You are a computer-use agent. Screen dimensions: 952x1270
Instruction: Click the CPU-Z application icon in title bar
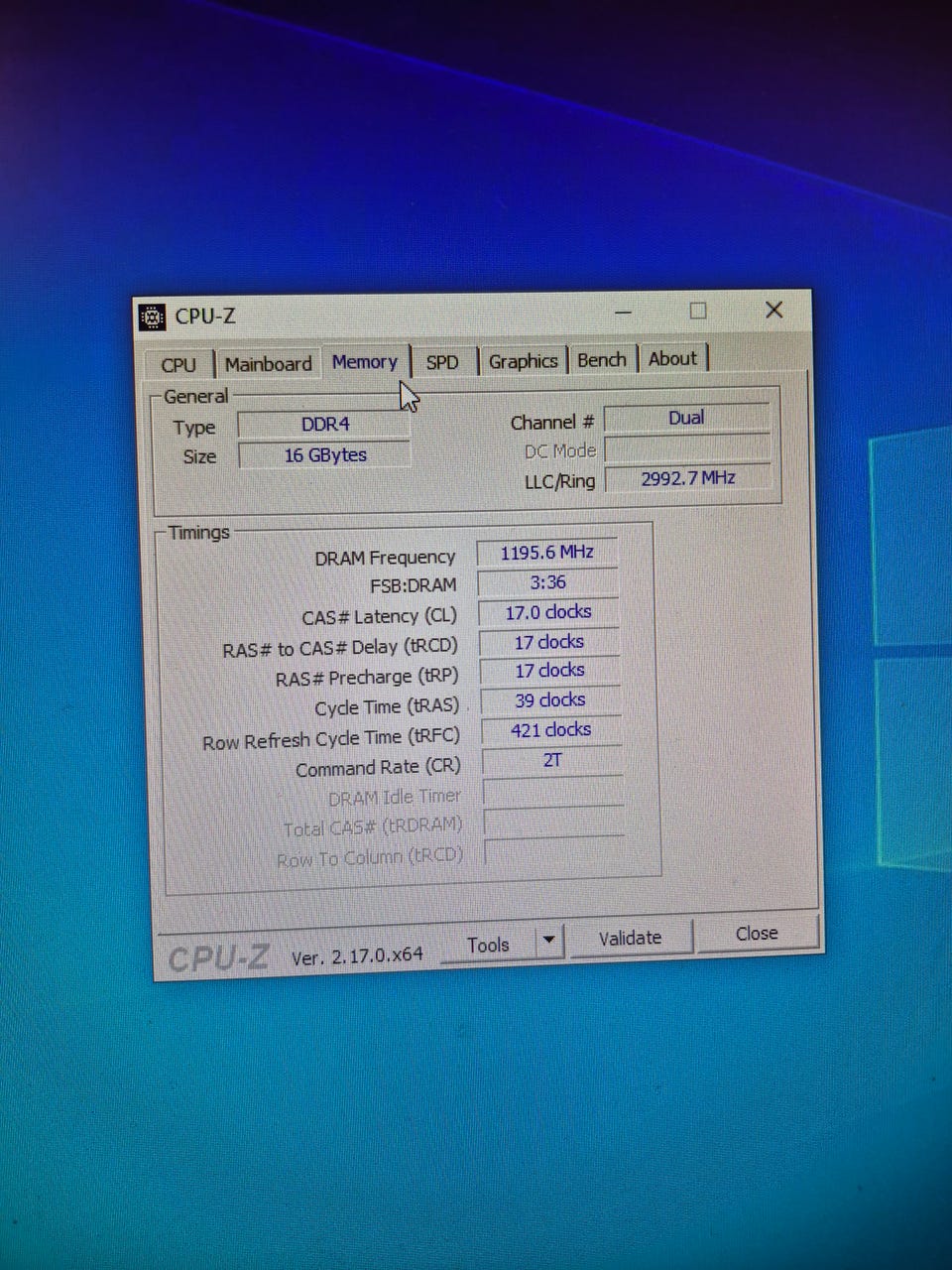coord(152,317)
